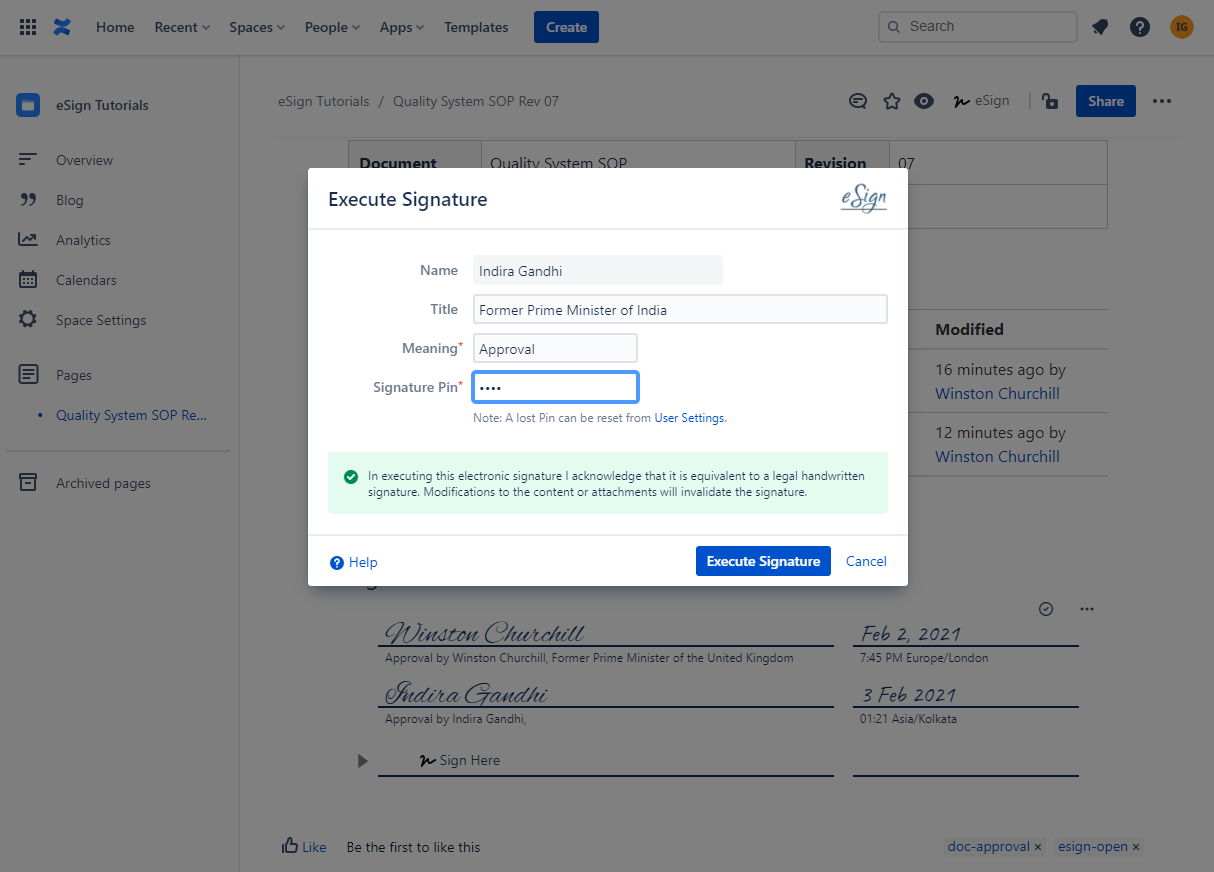
Task: Click the Execute Signature button
Action: (763, 561)
